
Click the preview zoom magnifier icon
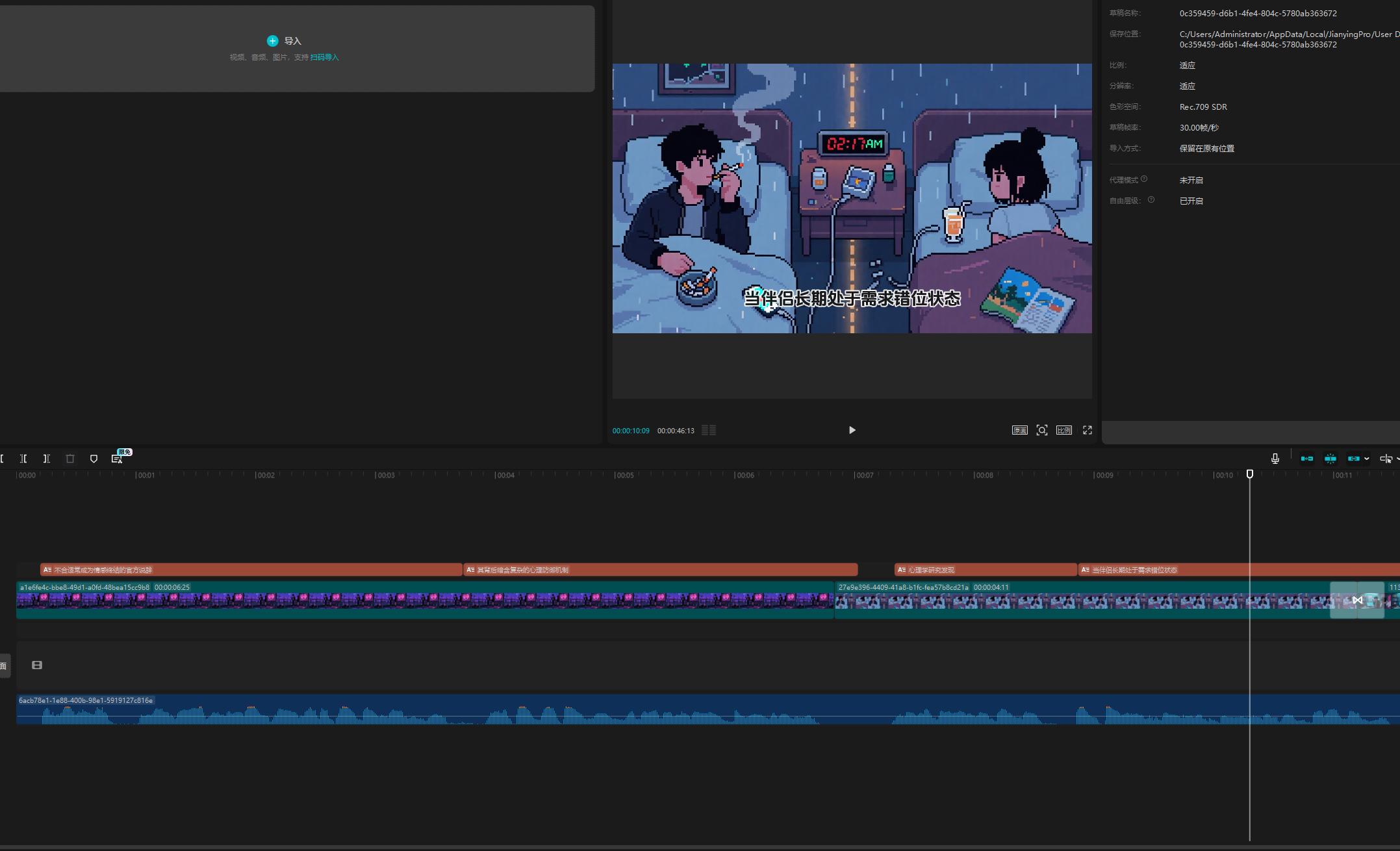pos(1041,430)
